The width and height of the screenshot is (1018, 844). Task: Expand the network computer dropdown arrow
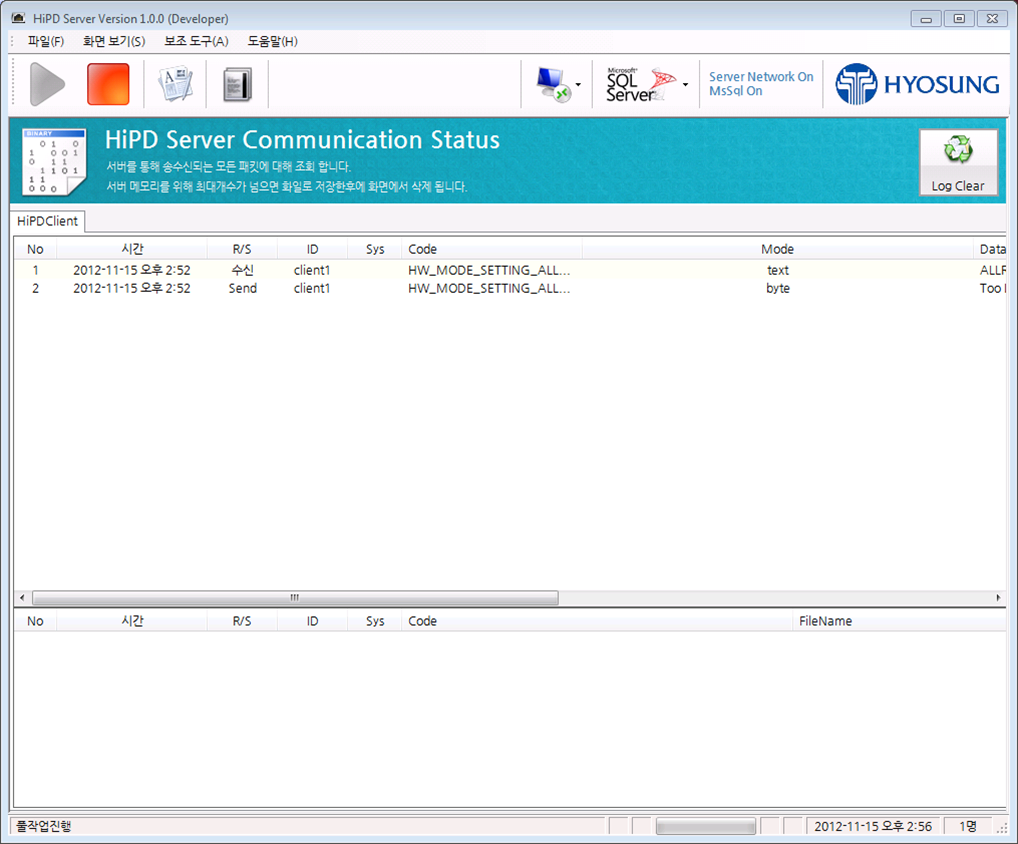coord(578,85)
